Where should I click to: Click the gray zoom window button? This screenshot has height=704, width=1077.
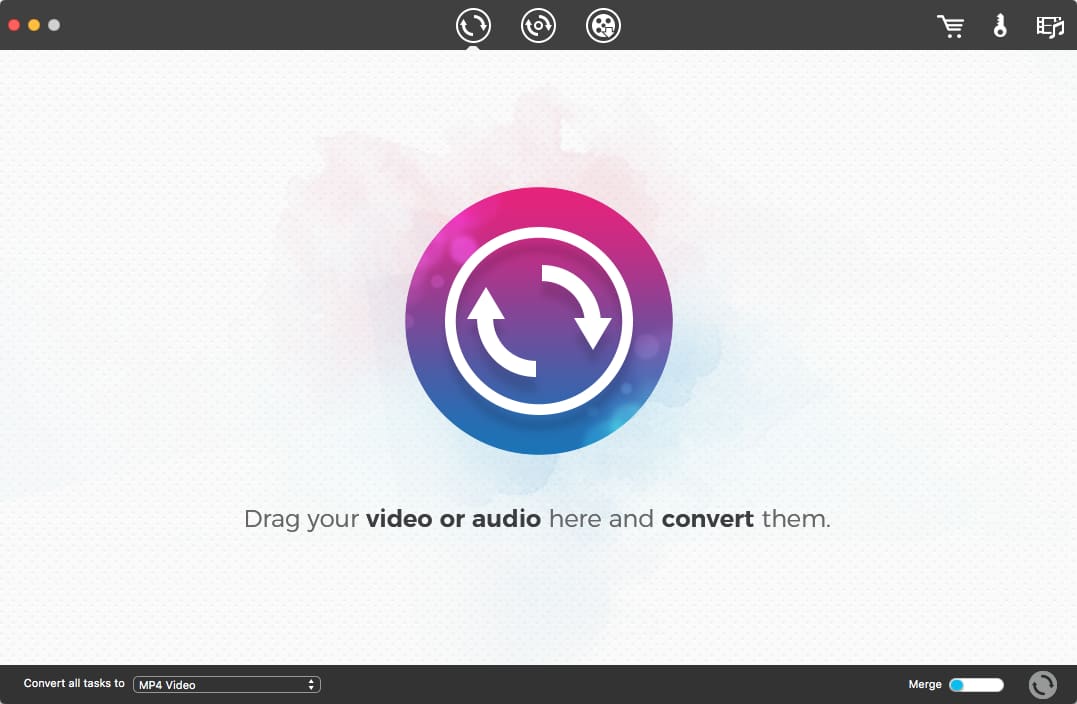tap(54, 25)
